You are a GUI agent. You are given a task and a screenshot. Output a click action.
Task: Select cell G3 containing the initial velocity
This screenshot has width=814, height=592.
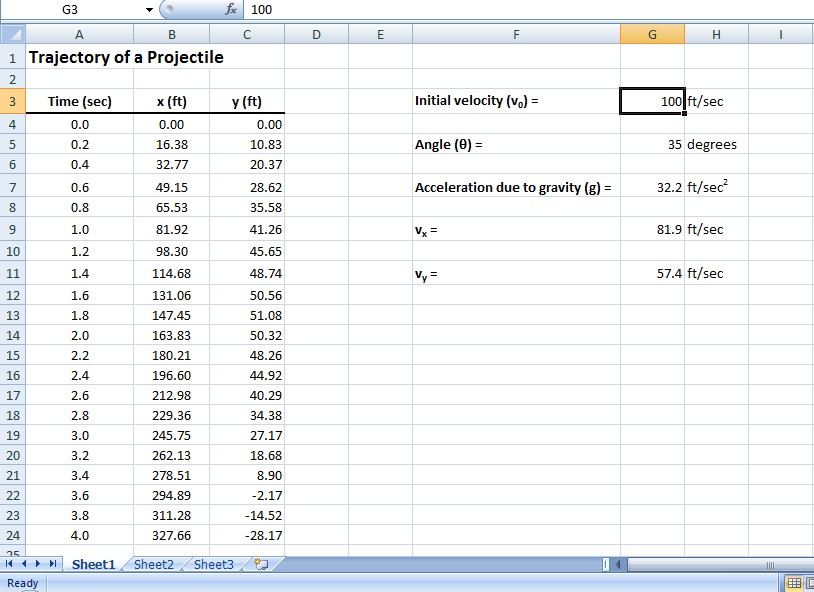pyautogui.click(x=650, y=101)
